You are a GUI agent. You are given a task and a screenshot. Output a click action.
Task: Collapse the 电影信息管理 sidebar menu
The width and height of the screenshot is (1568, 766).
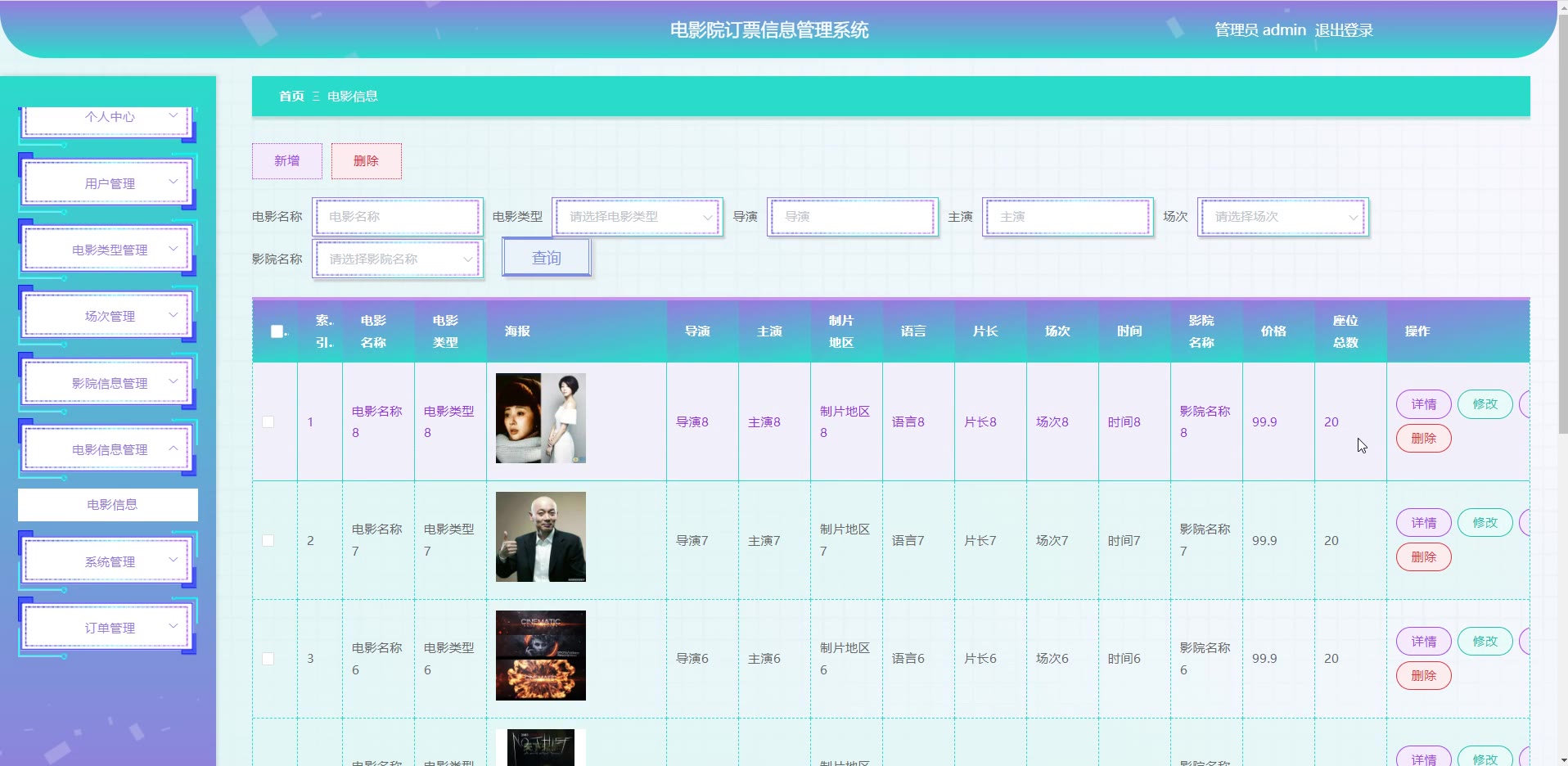[107, 449]
